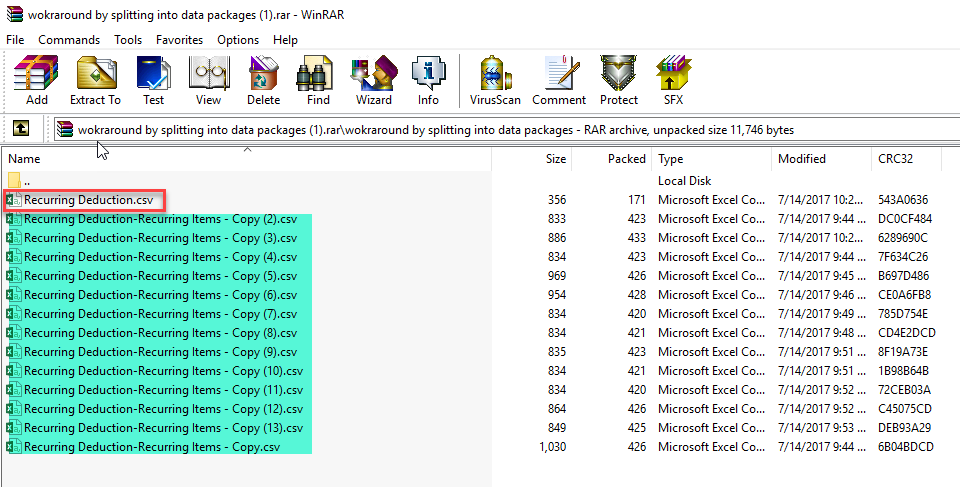960x487 pixels.
Task: Select Recurring Items - Copy (6).csv
Action: (x=160, y=295)
